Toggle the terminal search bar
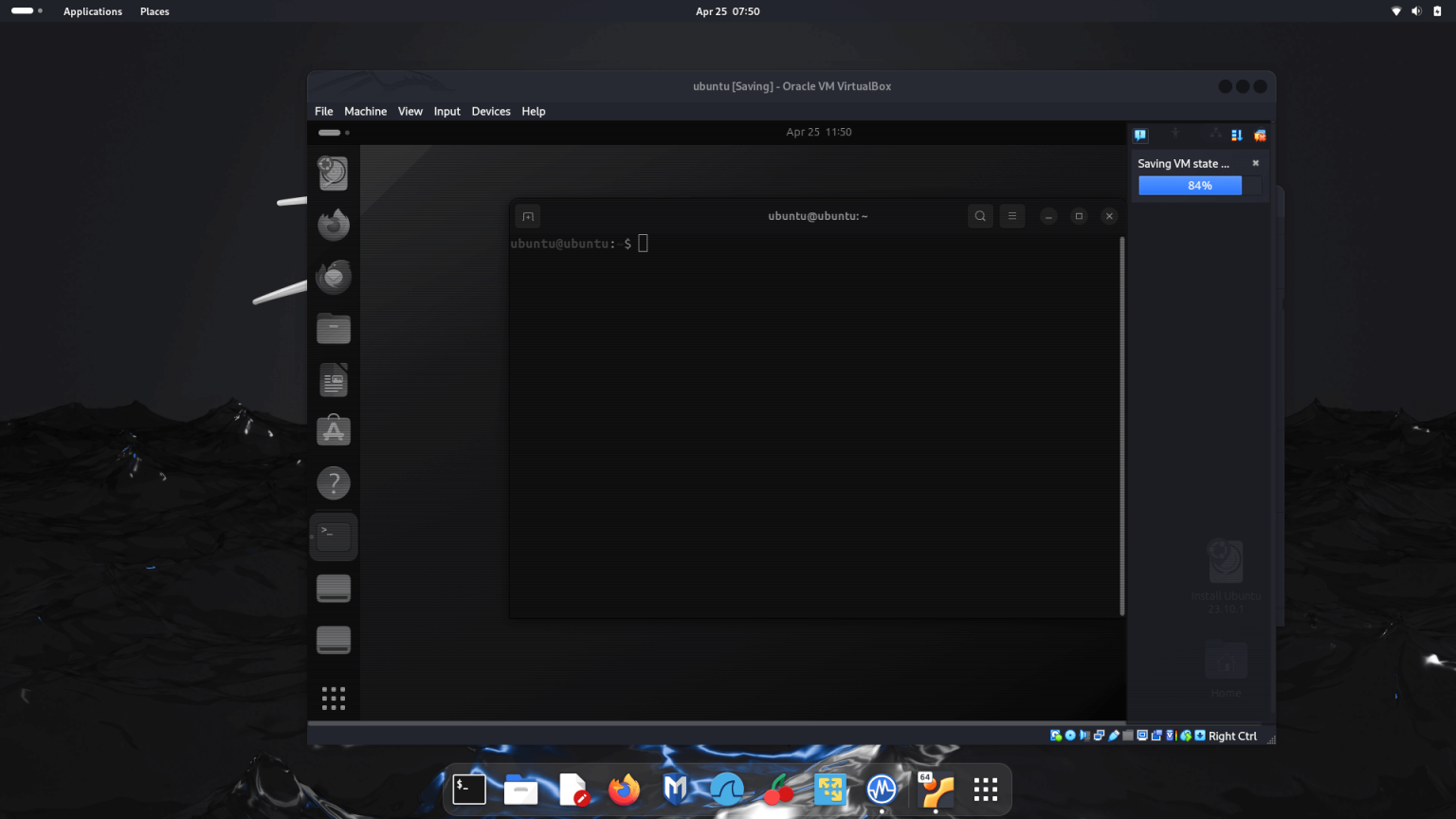The width and height of the screenshot is (1456, 819). tap(980, 215)
